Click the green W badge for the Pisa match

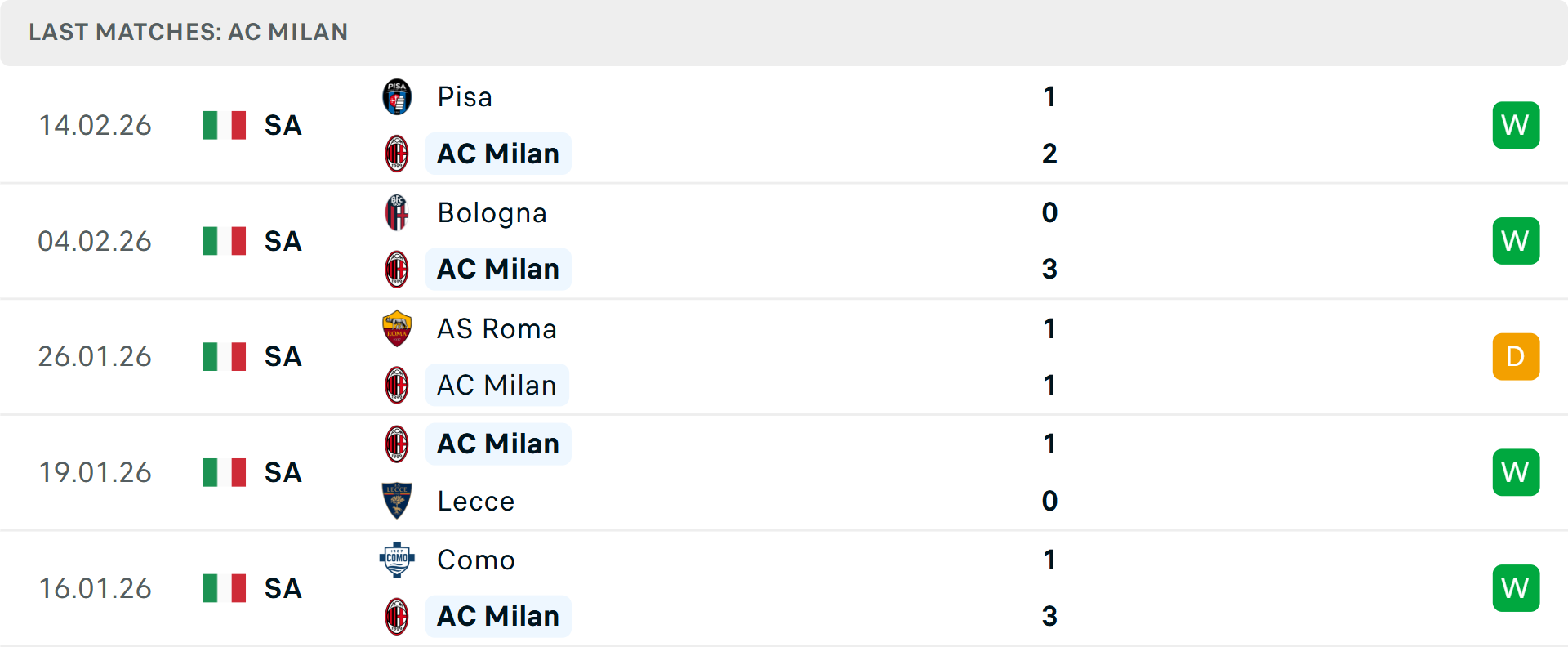tap(1516, 125)
